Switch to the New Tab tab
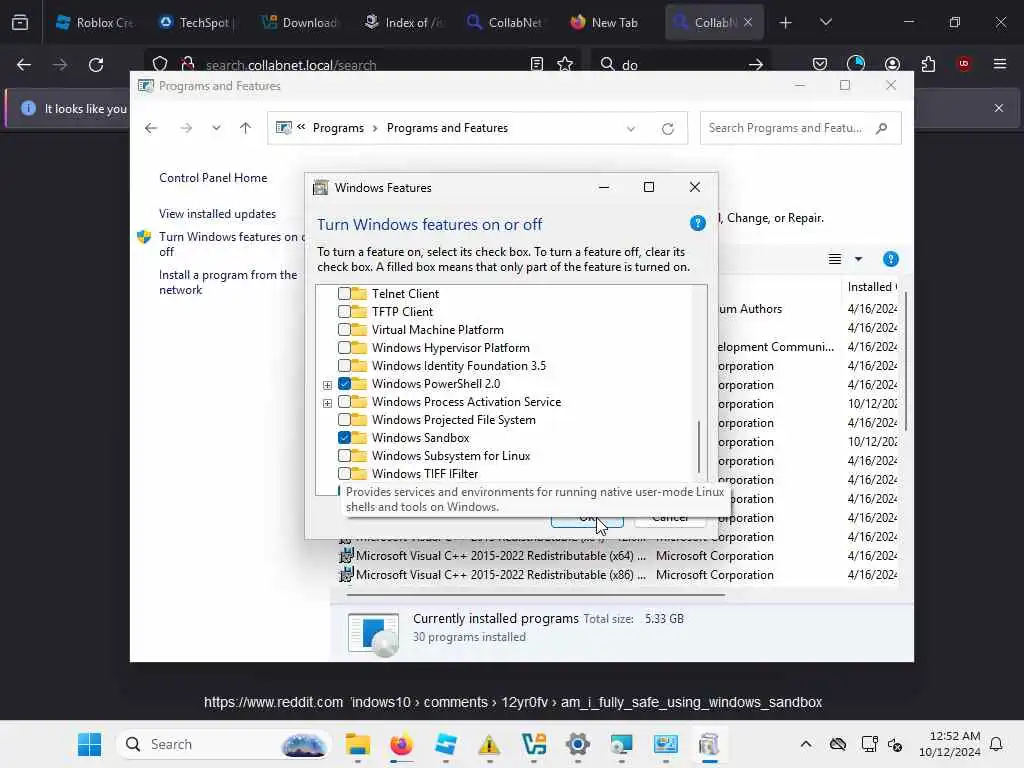The image size is (1024, 768). click(605, 22)
